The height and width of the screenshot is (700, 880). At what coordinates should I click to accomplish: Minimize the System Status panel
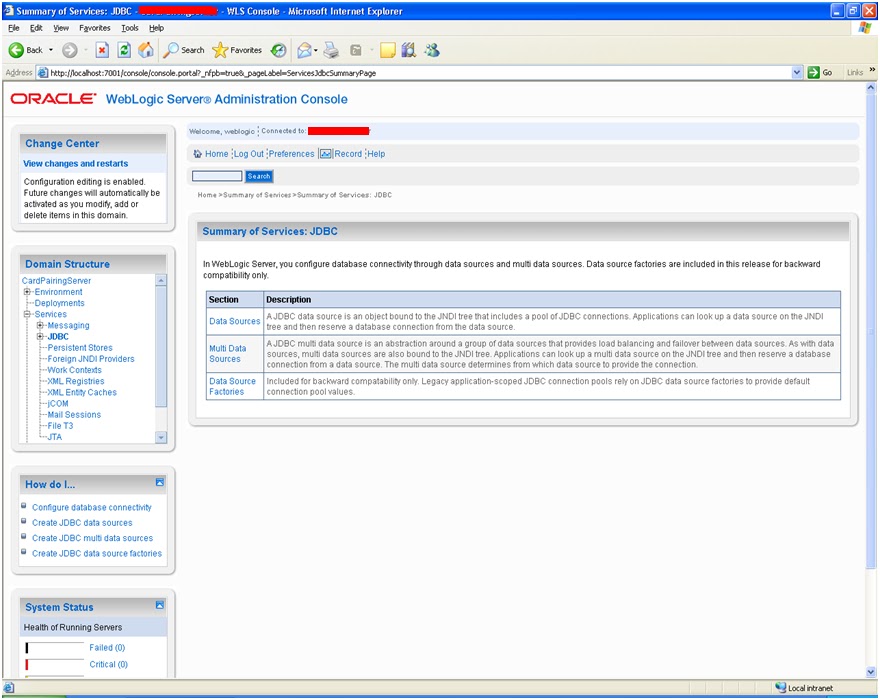[x=160, y=605]
